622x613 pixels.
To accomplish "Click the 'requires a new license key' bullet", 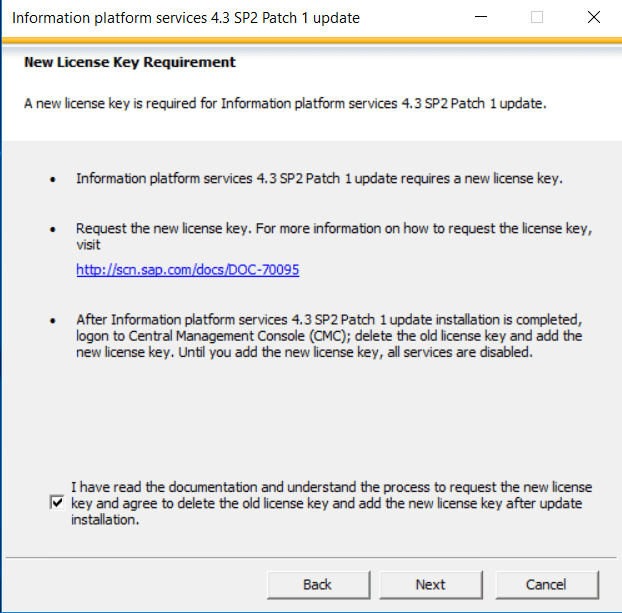I will [x=319, y=179].
